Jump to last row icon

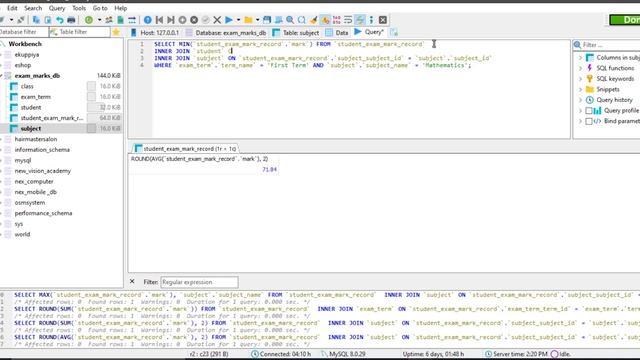[x=171, y=20]
